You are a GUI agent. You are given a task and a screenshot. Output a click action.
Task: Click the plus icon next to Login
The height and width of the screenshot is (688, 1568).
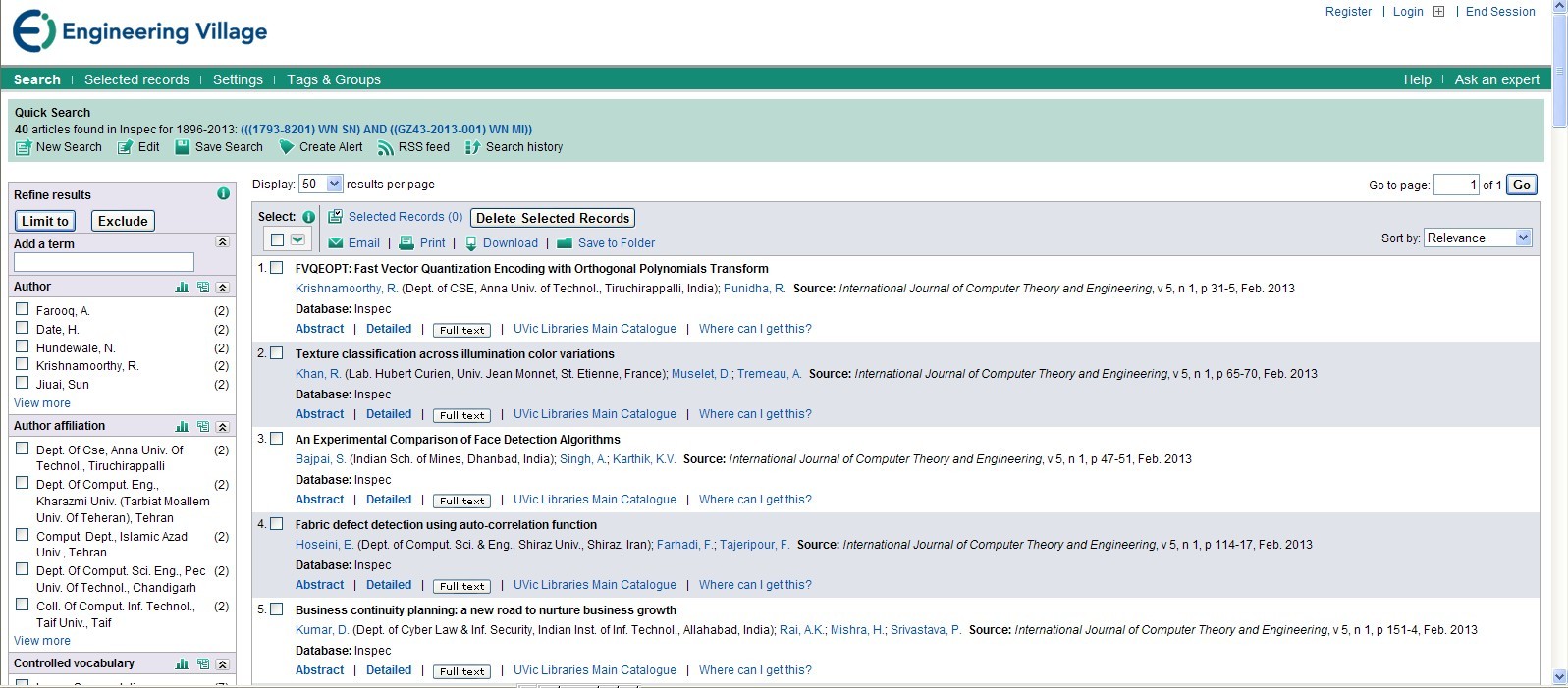click(x=1438, y=12)
